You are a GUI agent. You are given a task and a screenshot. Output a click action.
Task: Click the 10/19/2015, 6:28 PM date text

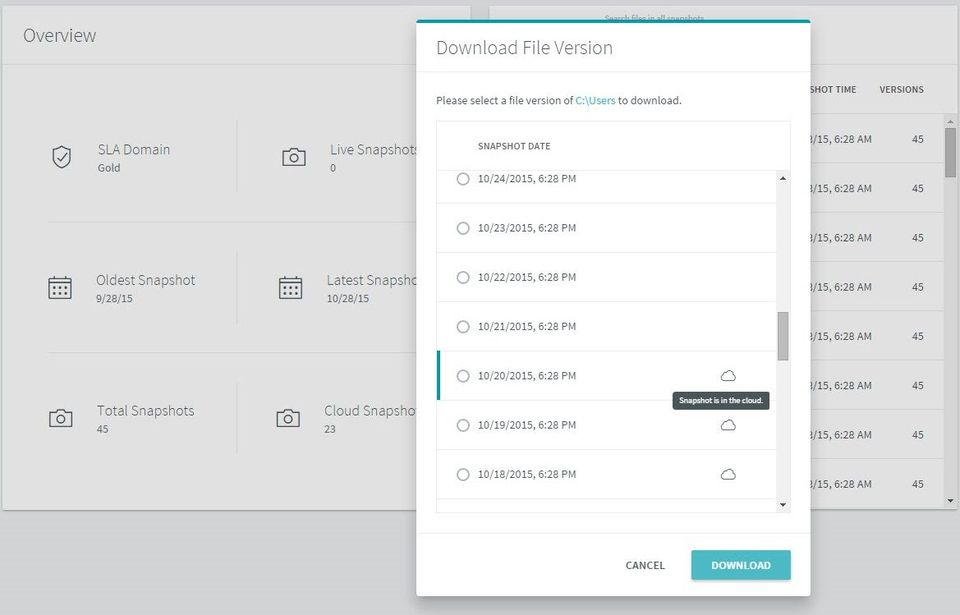click(527, 425)
